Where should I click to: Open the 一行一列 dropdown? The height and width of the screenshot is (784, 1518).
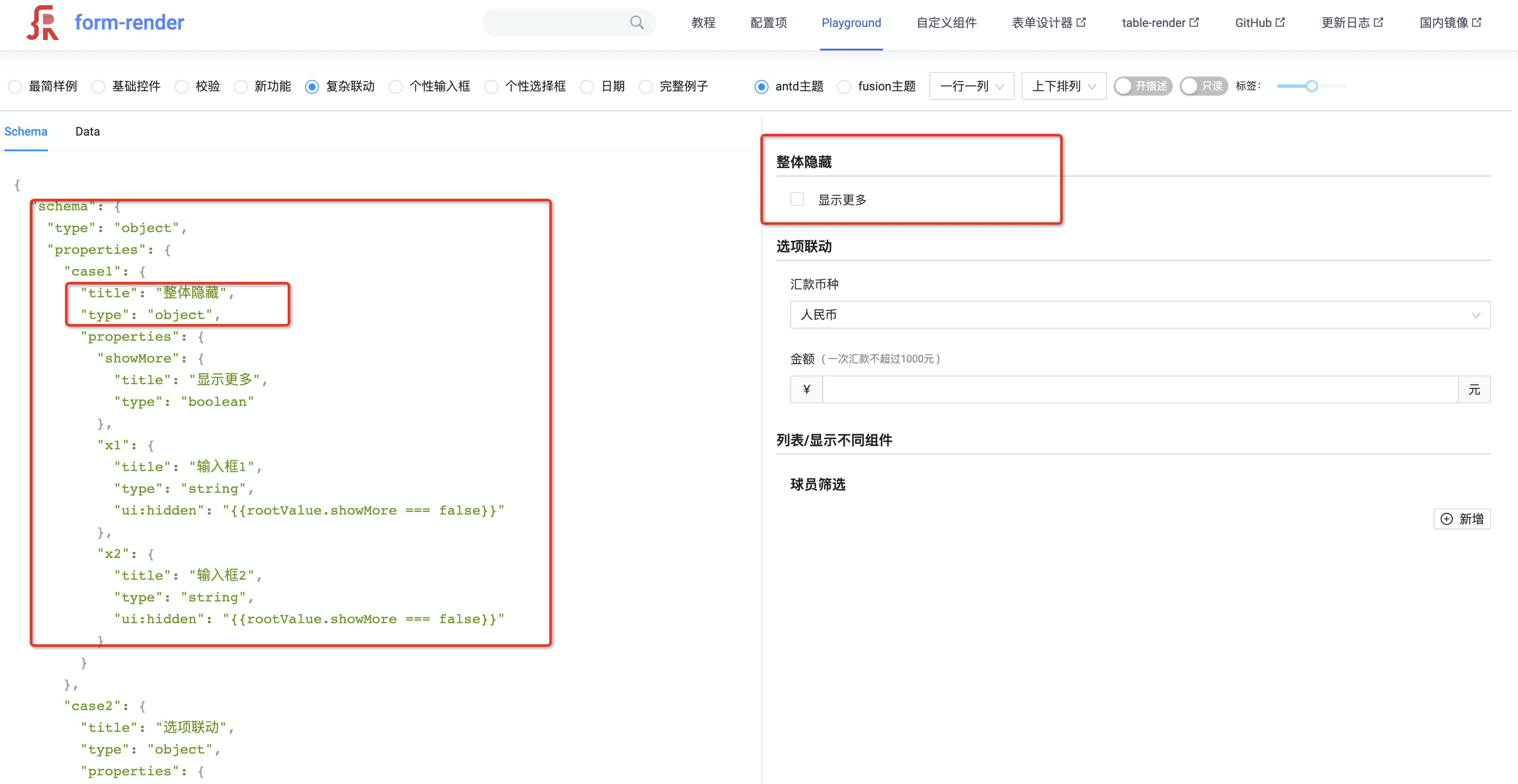tap(971, 86)
